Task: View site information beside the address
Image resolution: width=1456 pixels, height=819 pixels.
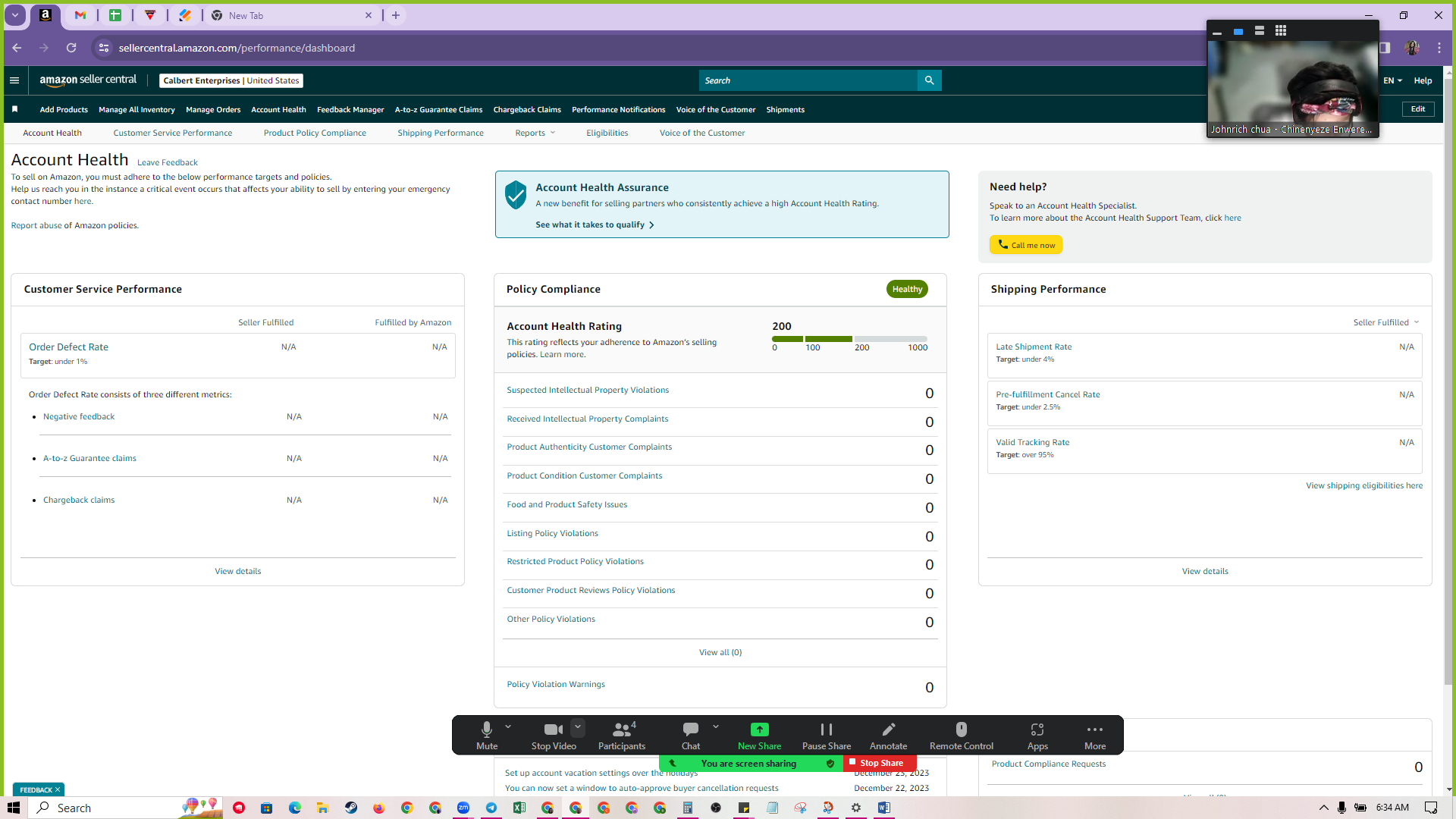Action: (x=104, y=48)
